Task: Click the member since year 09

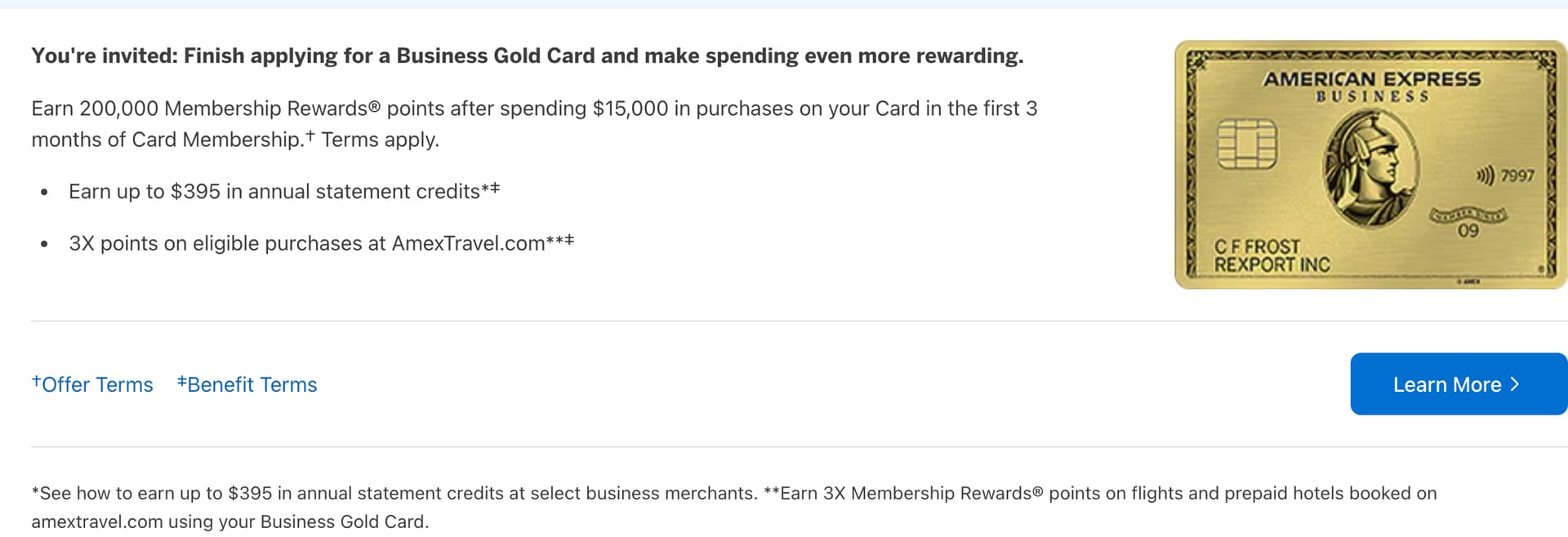Action: [x=1468, y=230]
